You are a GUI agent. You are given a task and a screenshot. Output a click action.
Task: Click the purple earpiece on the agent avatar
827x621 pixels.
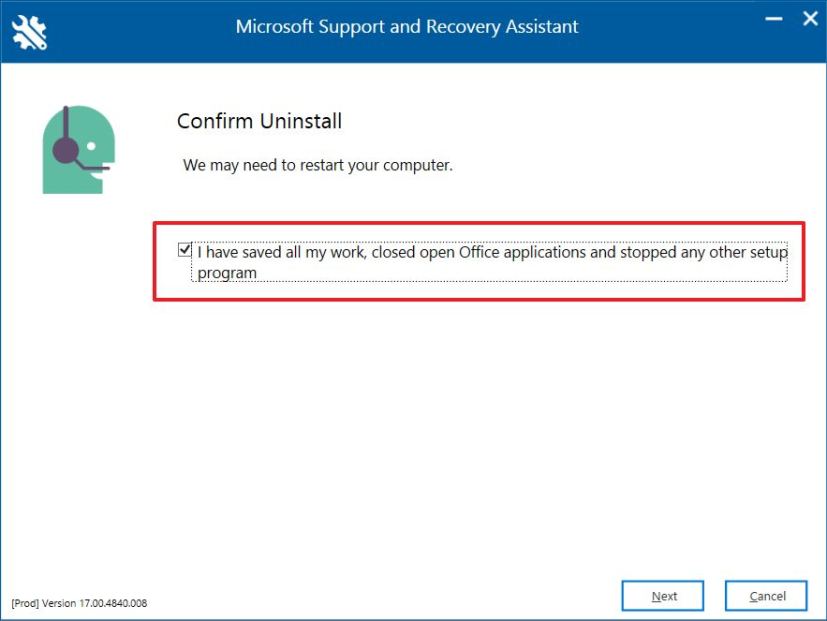[65, 150]
